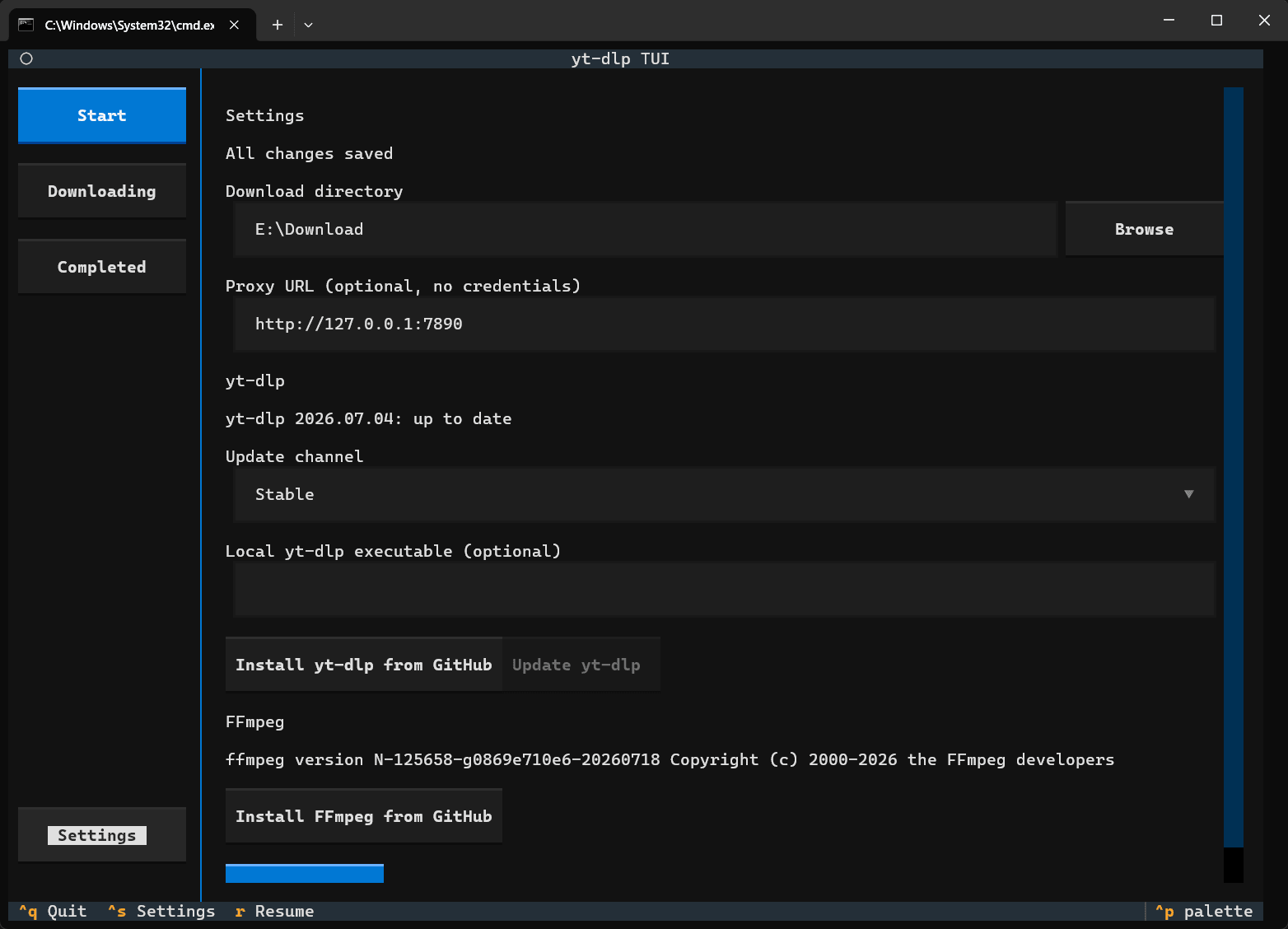
Task: Open a new terminal tab with plus
Action: 278,25
